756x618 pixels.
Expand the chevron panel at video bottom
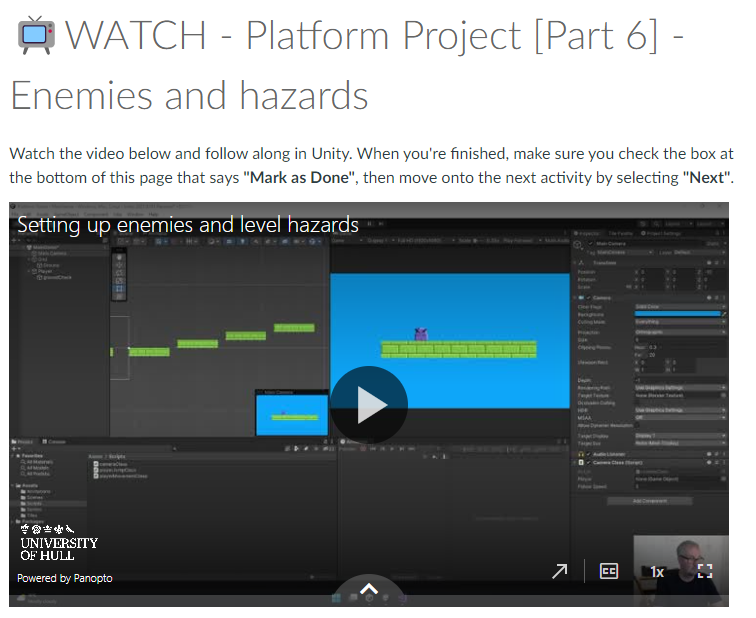point(368,590)
